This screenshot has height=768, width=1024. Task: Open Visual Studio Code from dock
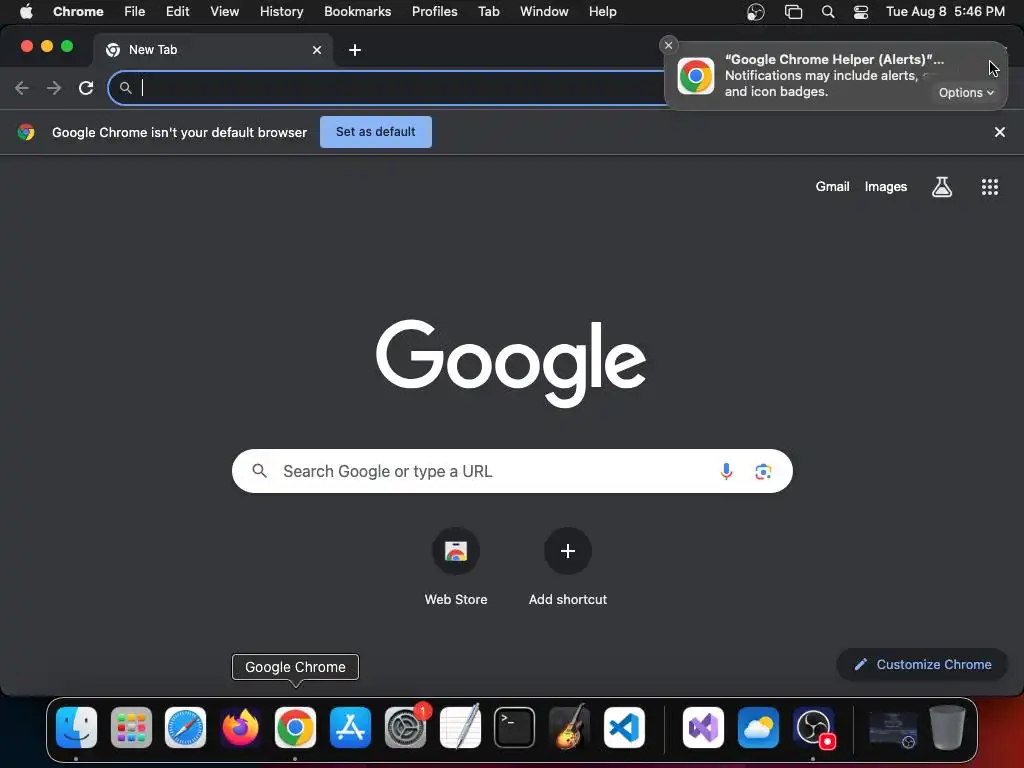tap(624, 727)
